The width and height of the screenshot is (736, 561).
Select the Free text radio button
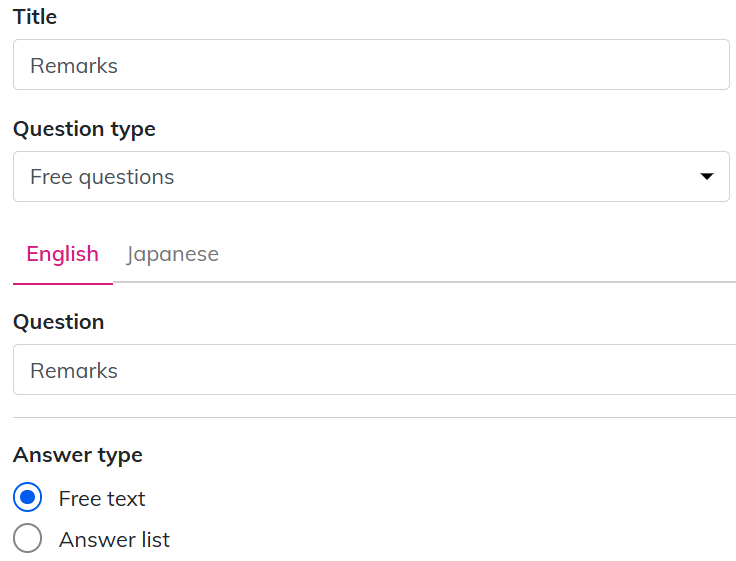point(28,498)
